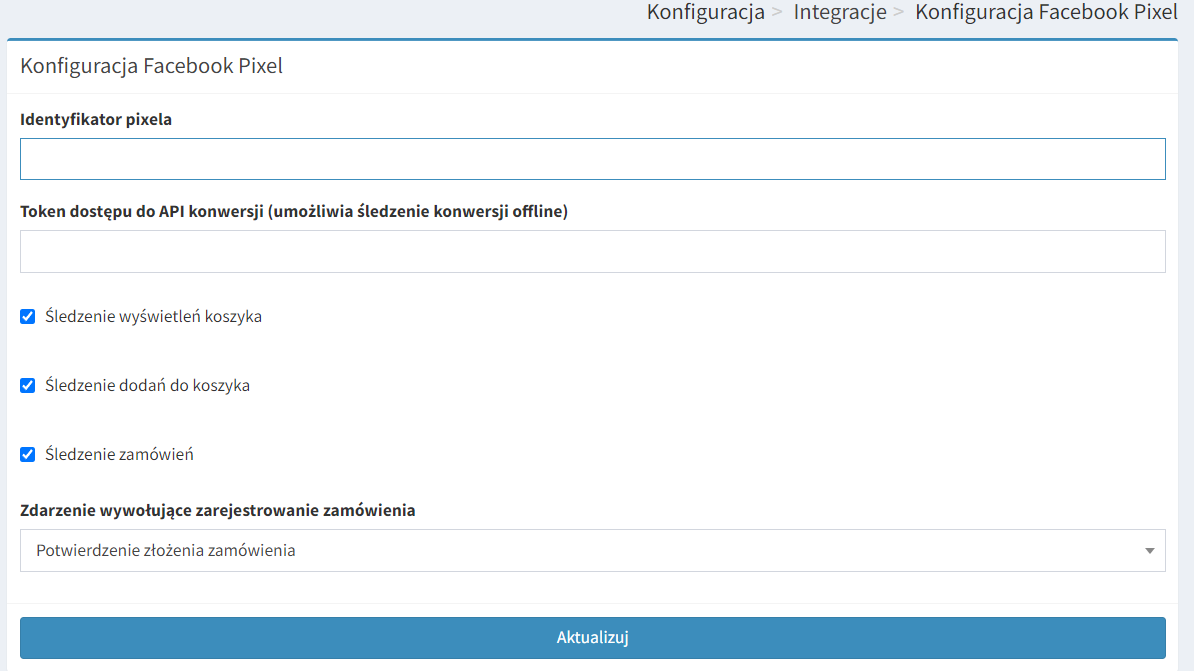Go to Integracje breadcrumb link
The width and height of the screenshot is (1194, 671).
pyautogui.click(x=840, y=12)
